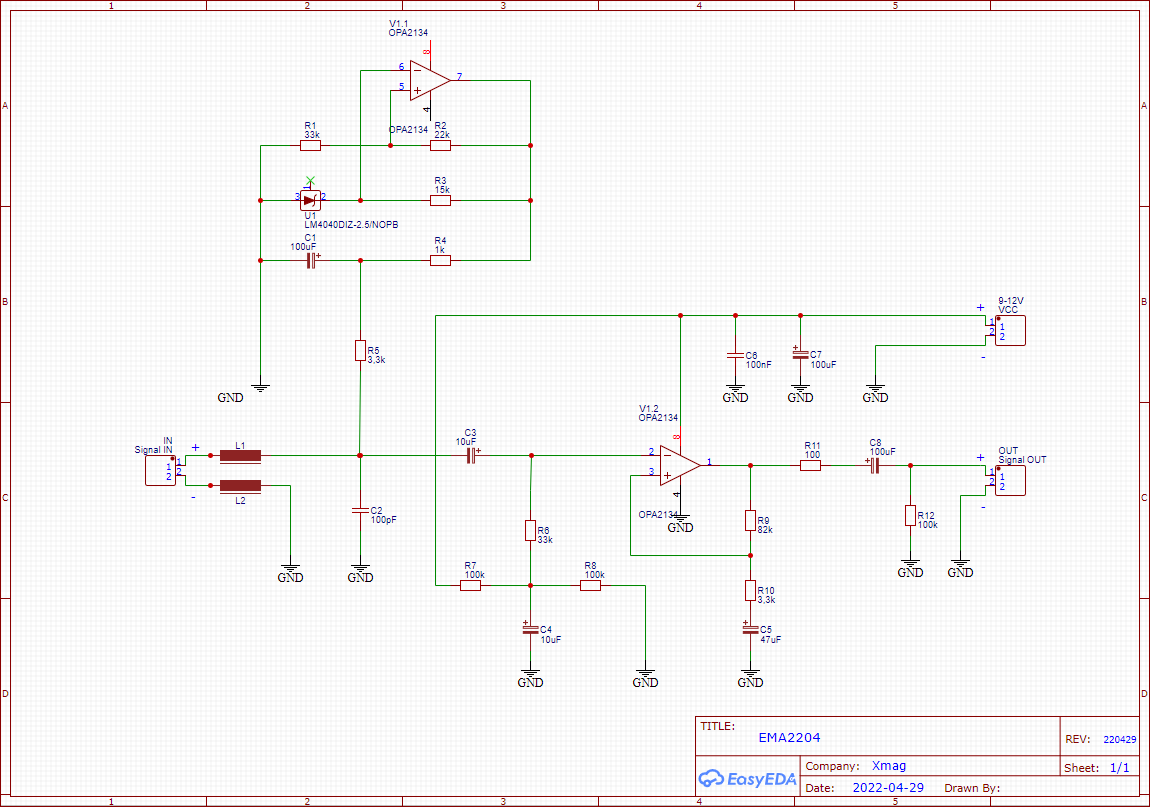
Task: Click the sheet number "1/1"
Action: coord(1120,767)
